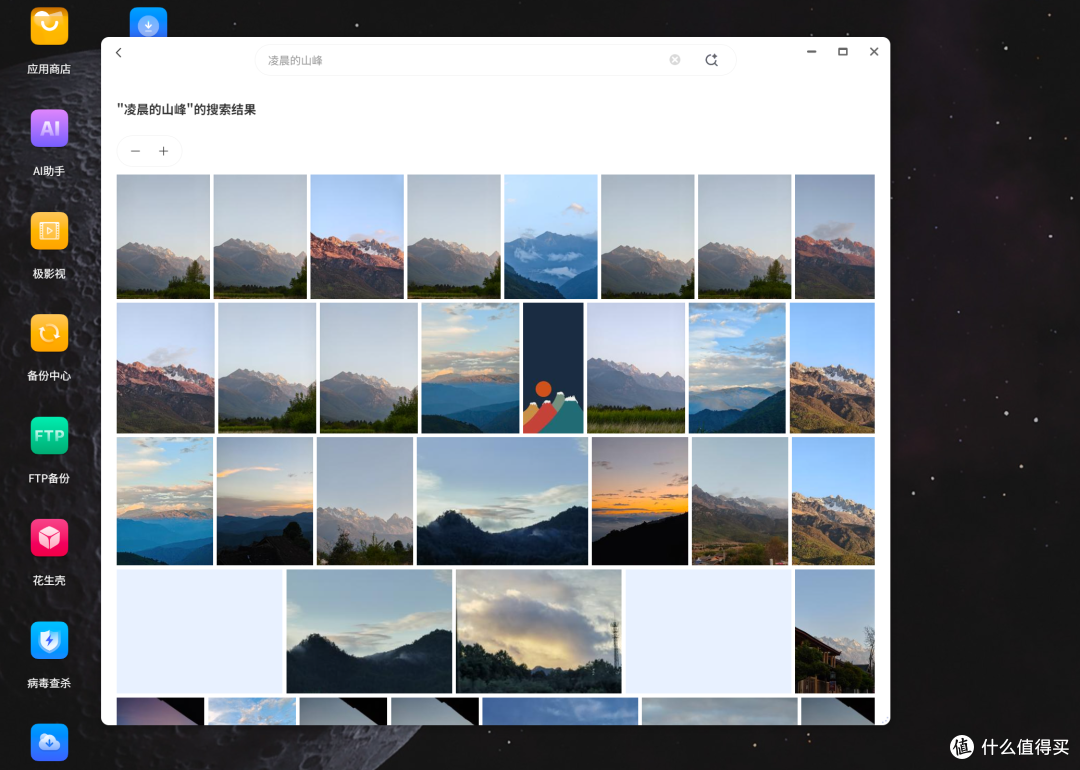Minimize the photo search window
This screenshot has width=1080, height=770.
tap(811, 52)
